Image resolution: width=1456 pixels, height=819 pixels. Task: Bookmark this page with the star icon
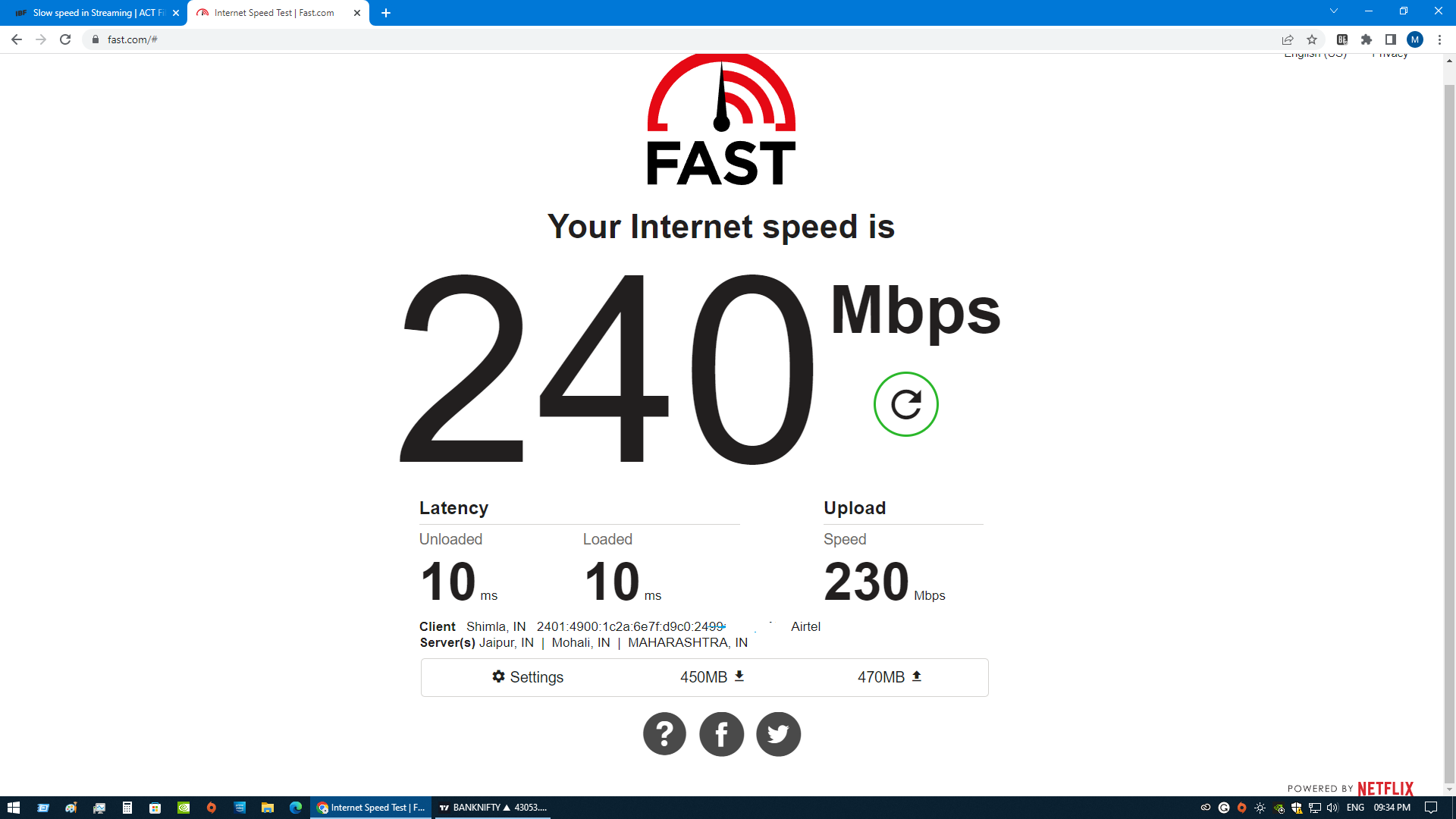coord(1312,39)
